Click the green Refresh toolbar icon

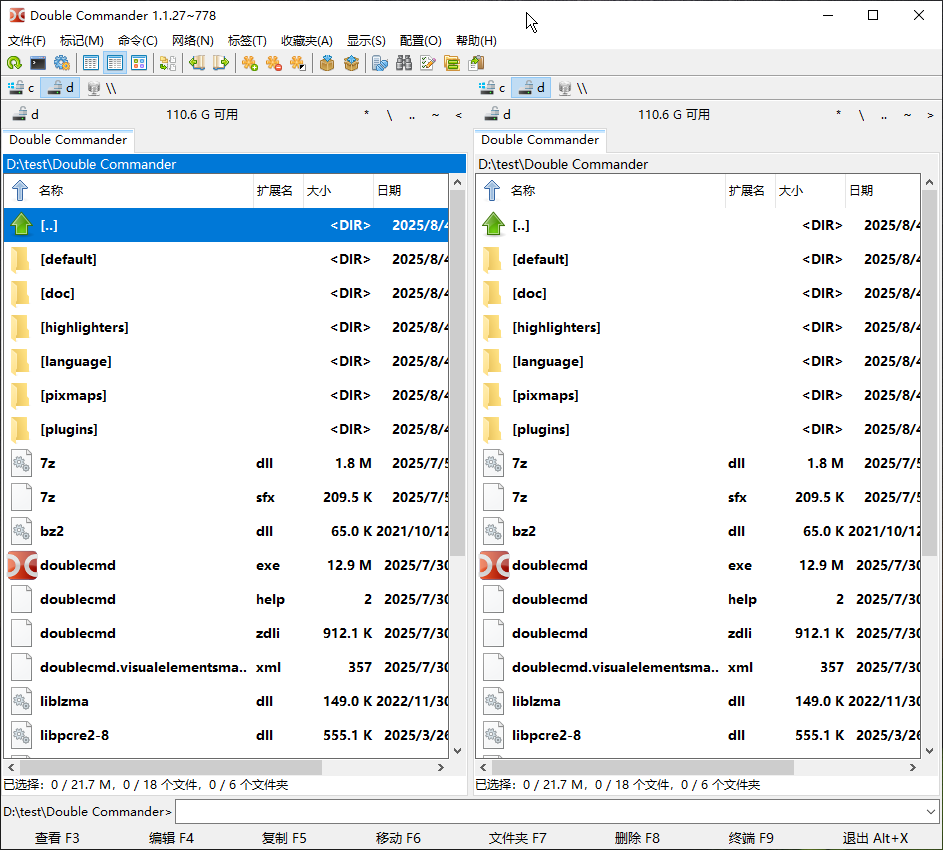click(14, 63)
